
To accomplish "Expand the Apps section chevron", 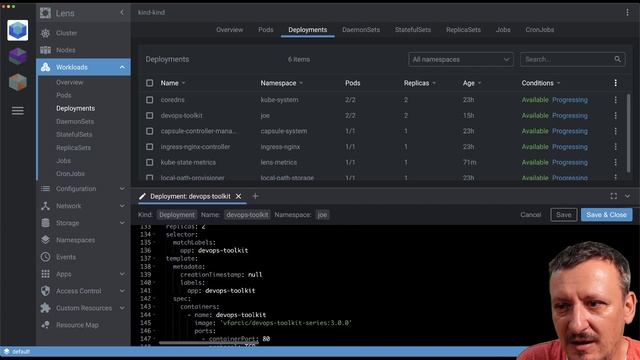I will (122, 274).
